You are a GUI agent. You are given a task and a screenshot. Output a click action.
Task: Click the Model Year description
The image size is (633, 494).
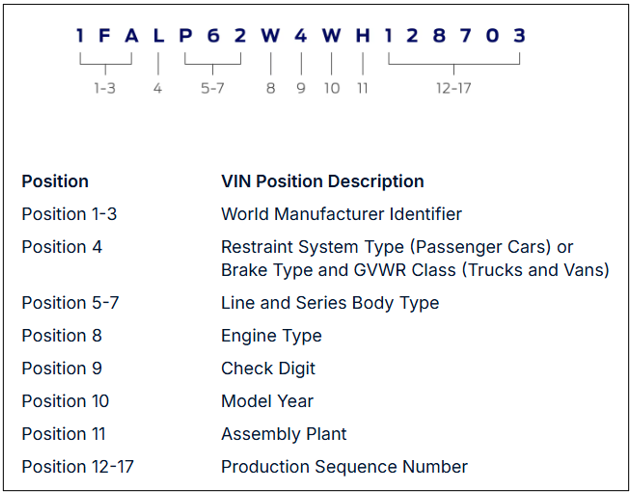point(267,402)
